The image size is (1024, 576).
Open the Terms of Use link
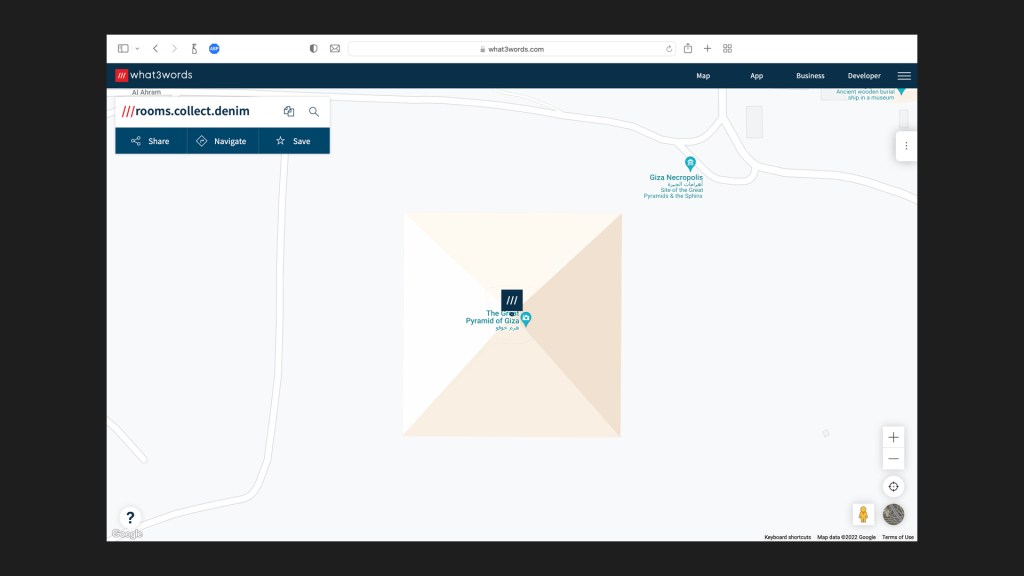click(x=897, y=536)
